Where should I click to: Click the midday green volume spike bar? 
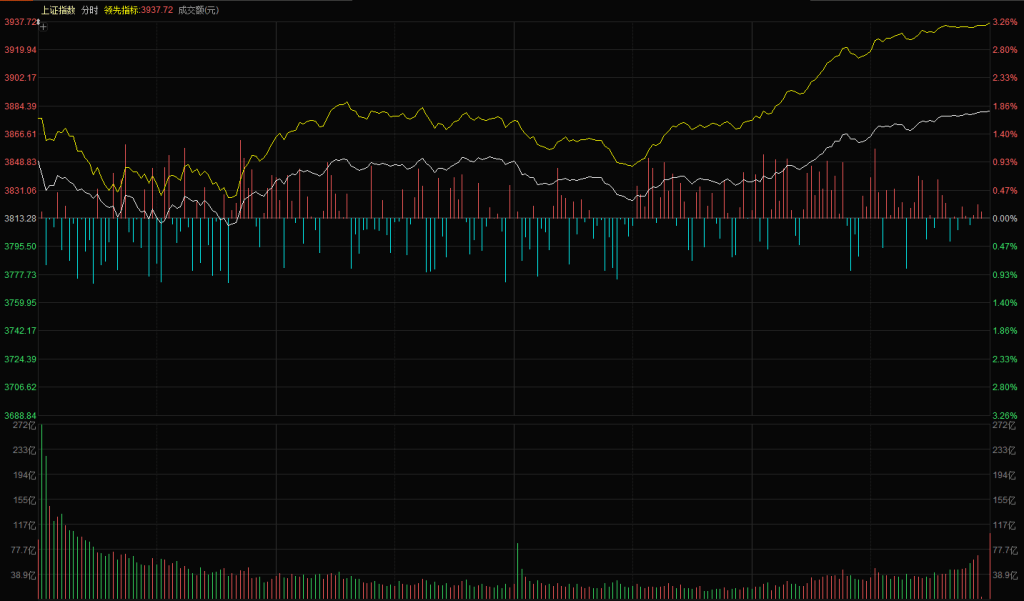tap(517, 570)
